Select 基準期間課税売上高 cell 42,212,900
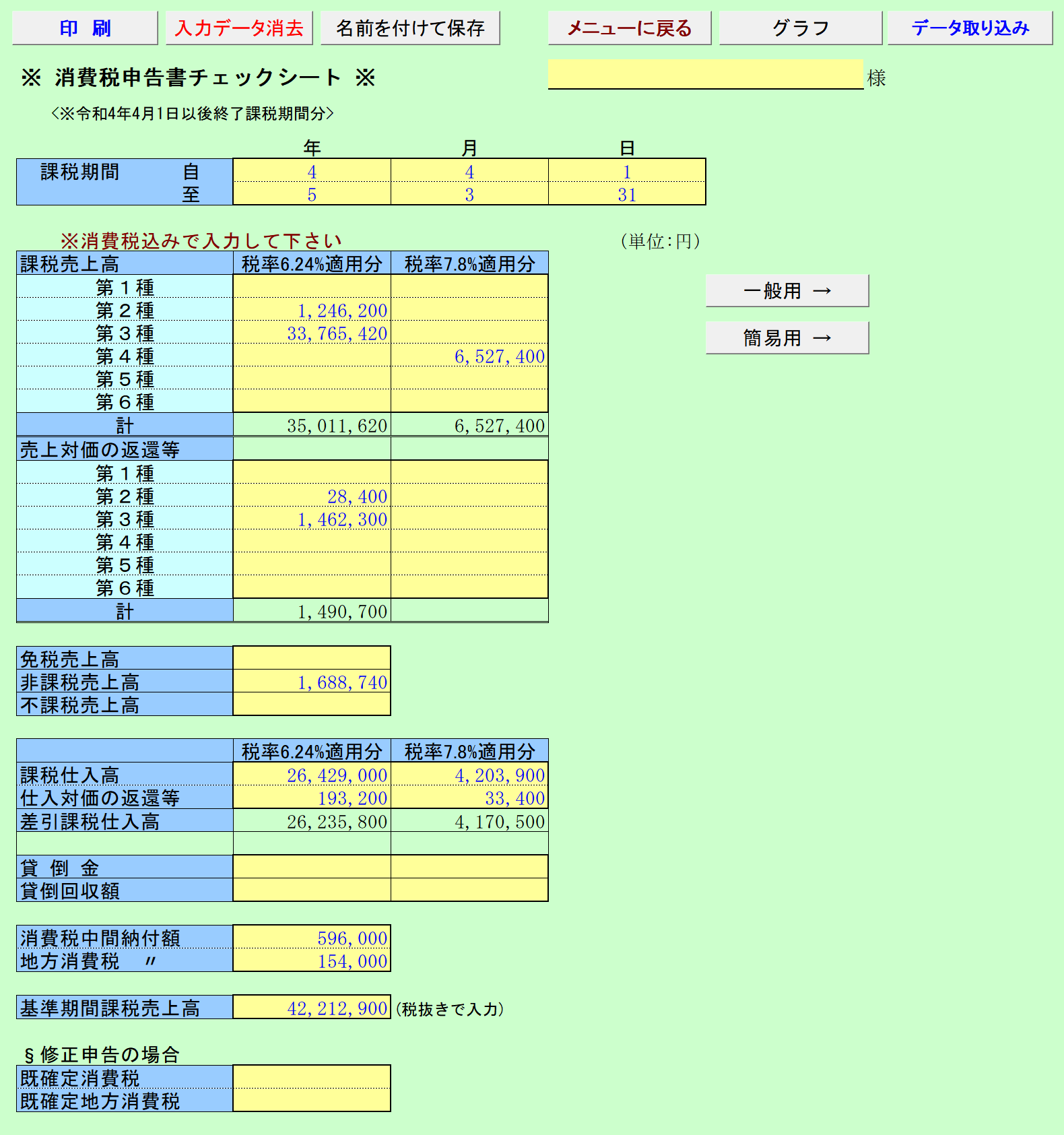Image resolution: width=1064 pixels, height=1135 pixels. [x=312, y=1008]
